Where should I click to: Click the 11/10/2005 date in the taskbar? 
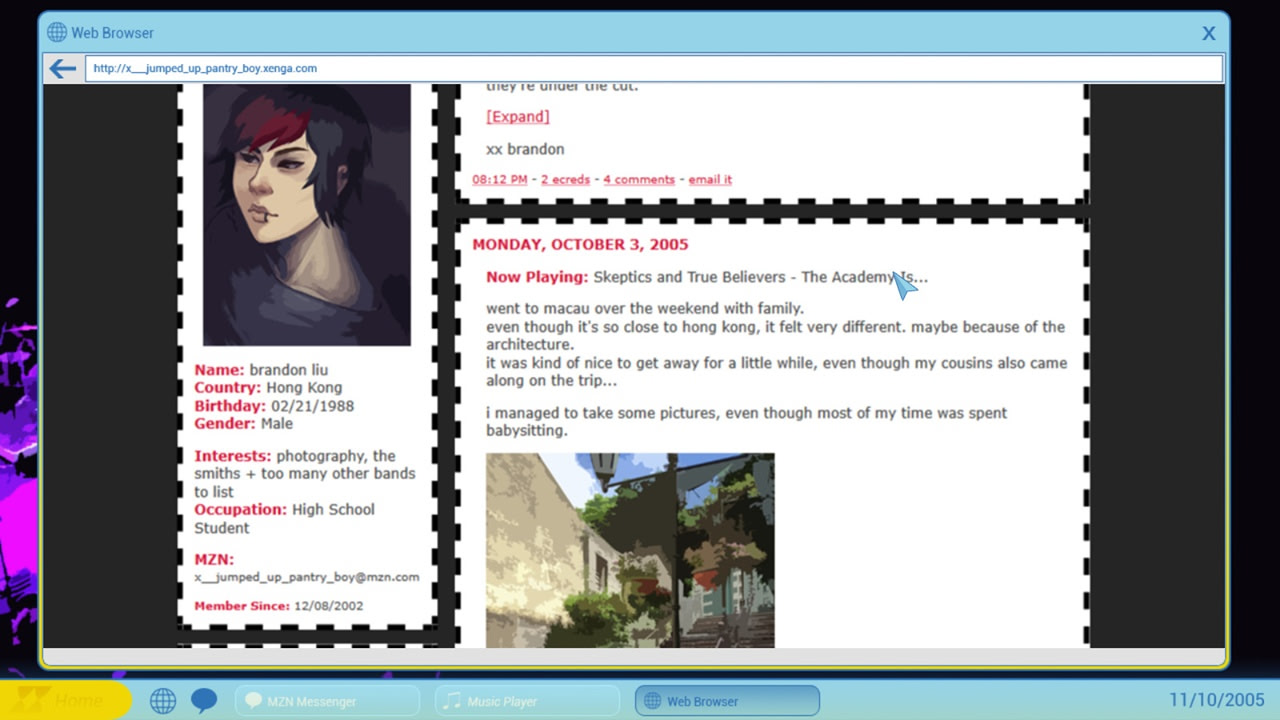point(1216,700)
